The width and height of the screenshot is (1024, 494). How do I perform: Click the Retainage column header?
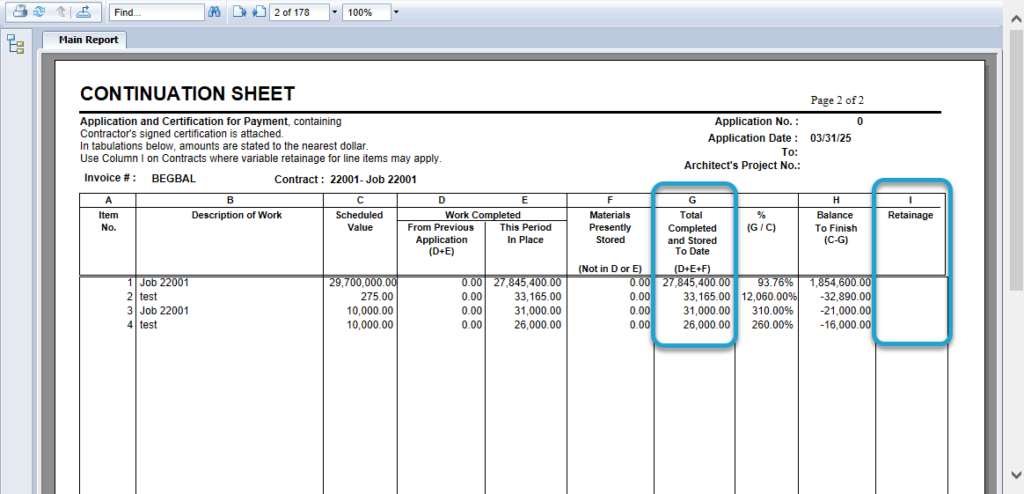click(x=910, y=215)
